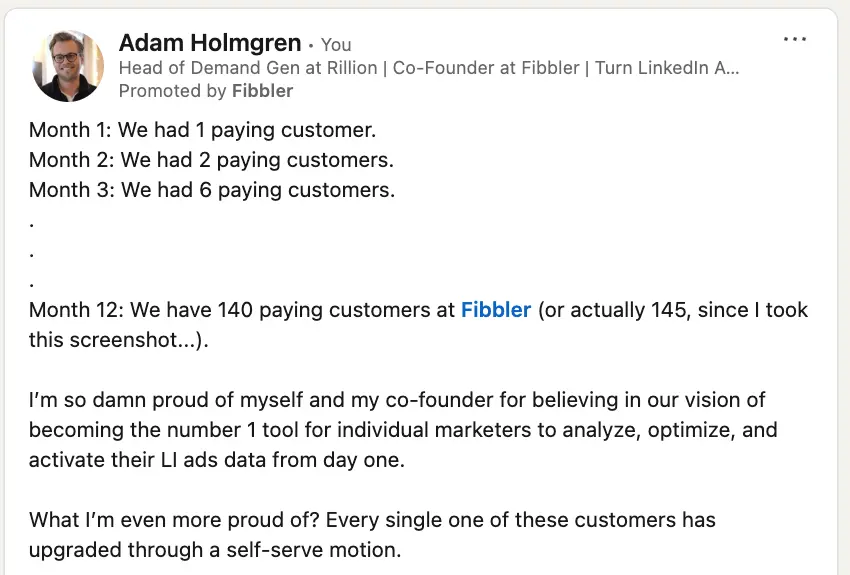Viewport: 850px width, 575px height.
Task: Click the "Month 3" paying customers line
Action: (x=211, y=190)
